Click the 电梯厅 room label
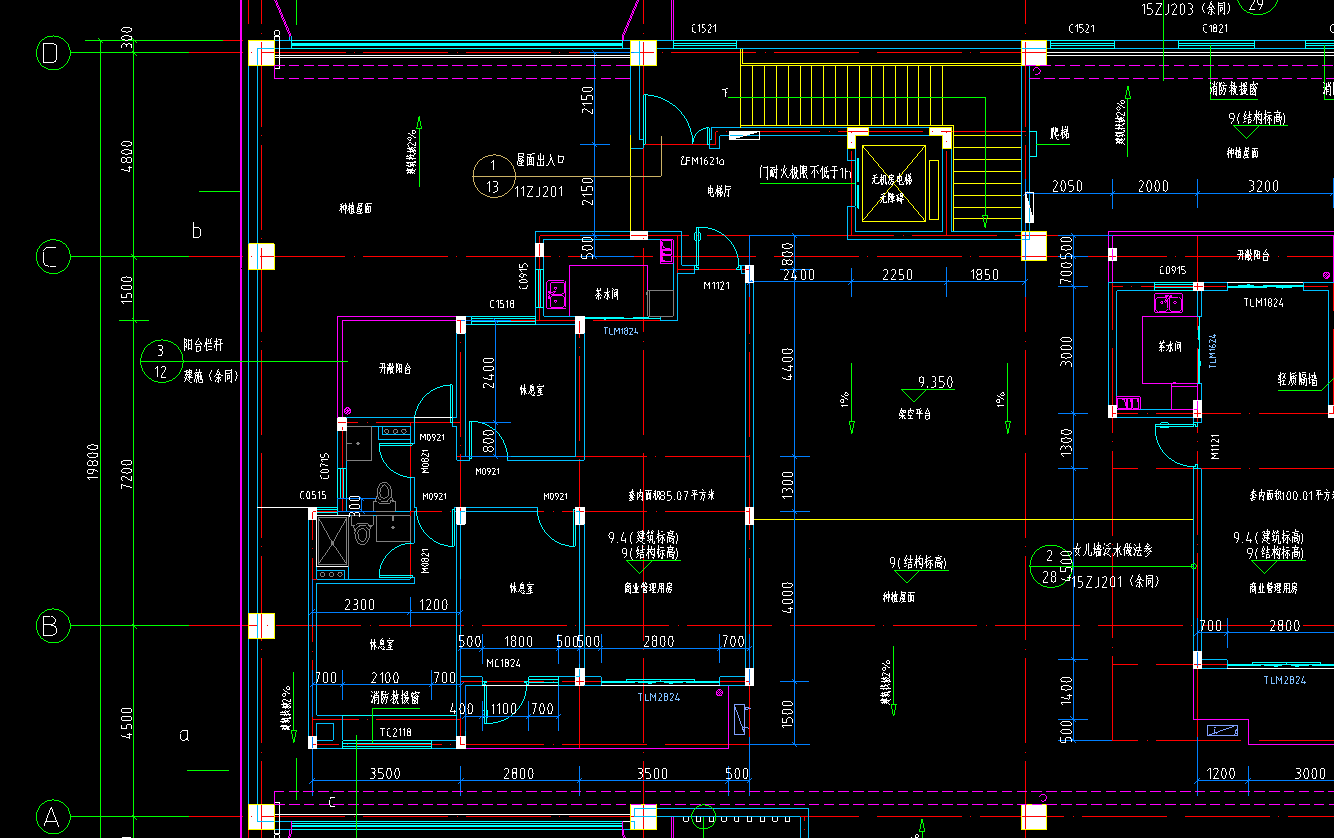Image resolution: width=1334 pixels, height=838 pixels. [719, 191]
